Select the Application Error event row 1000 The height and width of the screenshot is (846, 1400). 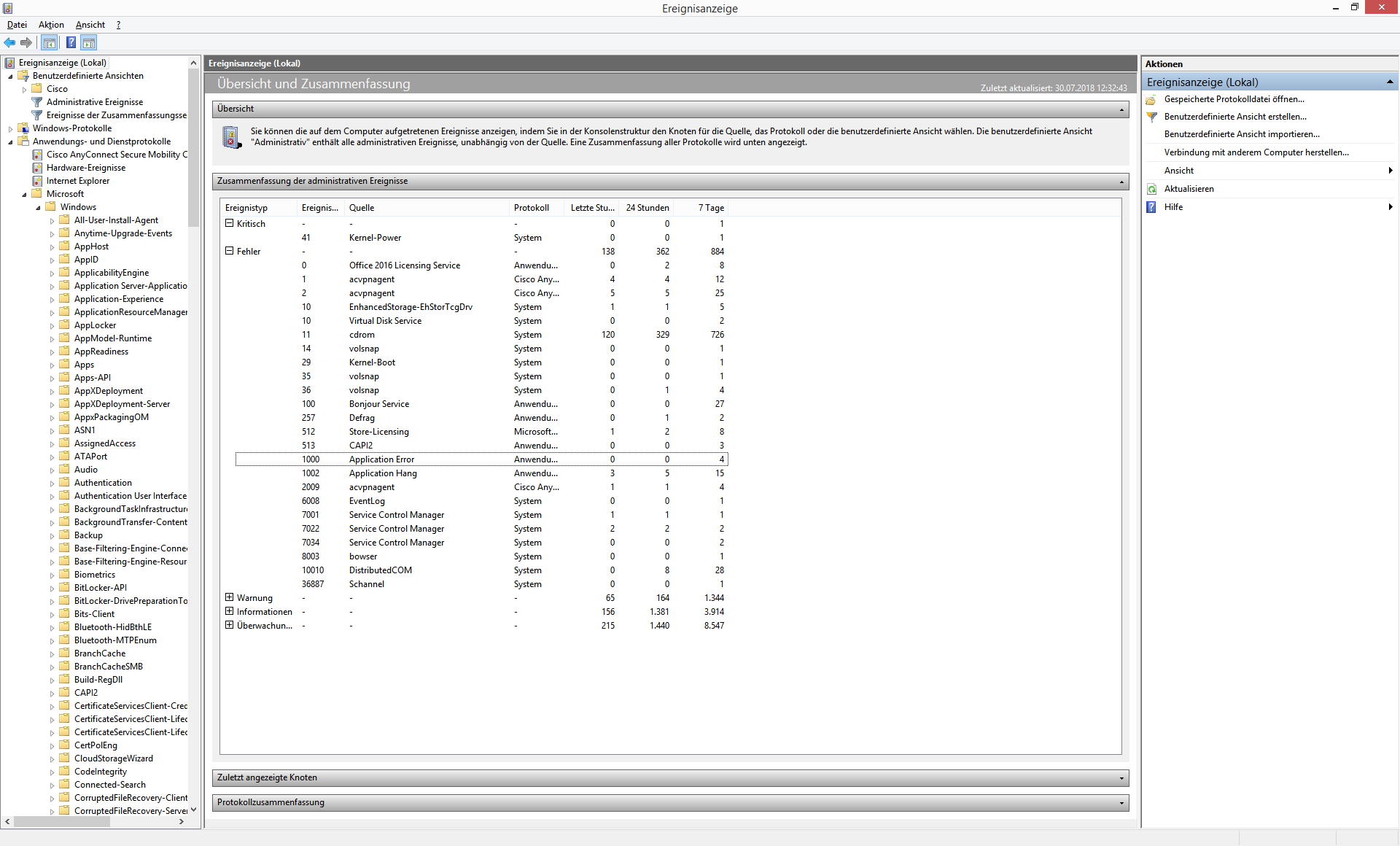pyautogui.click(x=381, y=459)
